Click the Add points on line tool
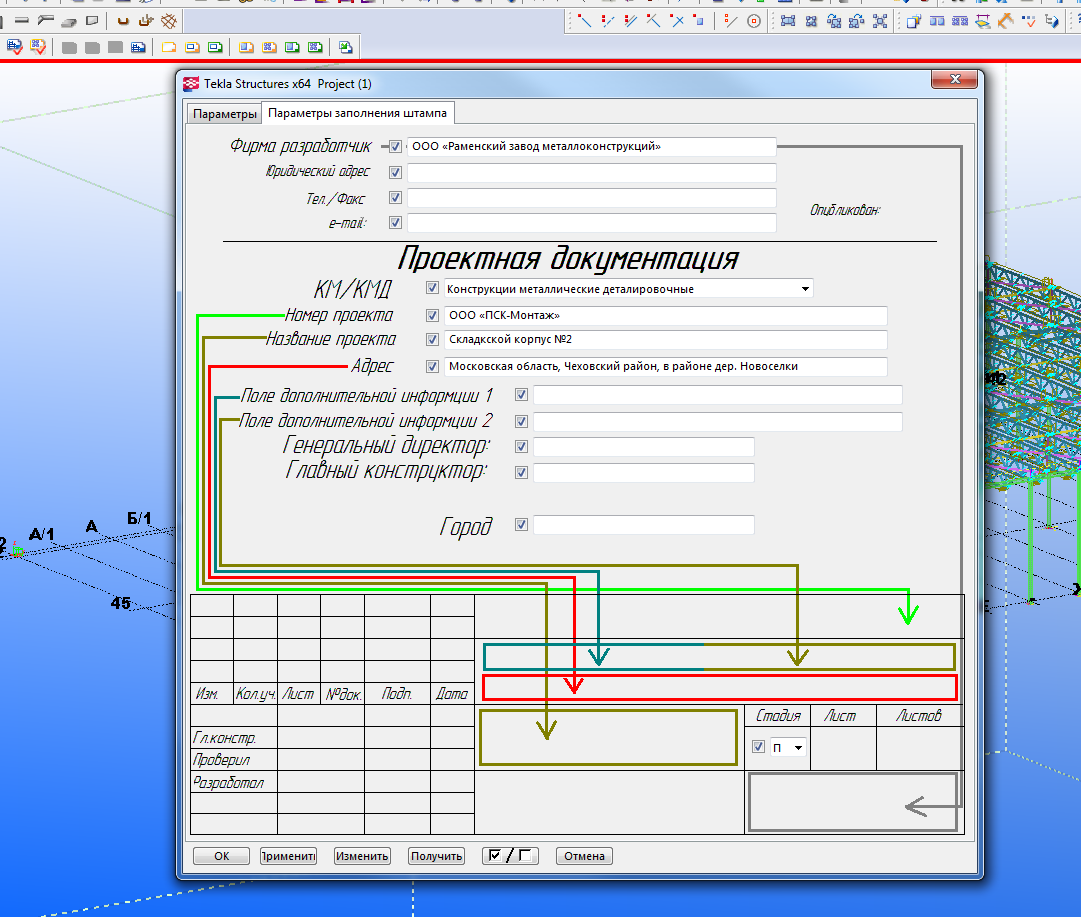 (606, 21)
